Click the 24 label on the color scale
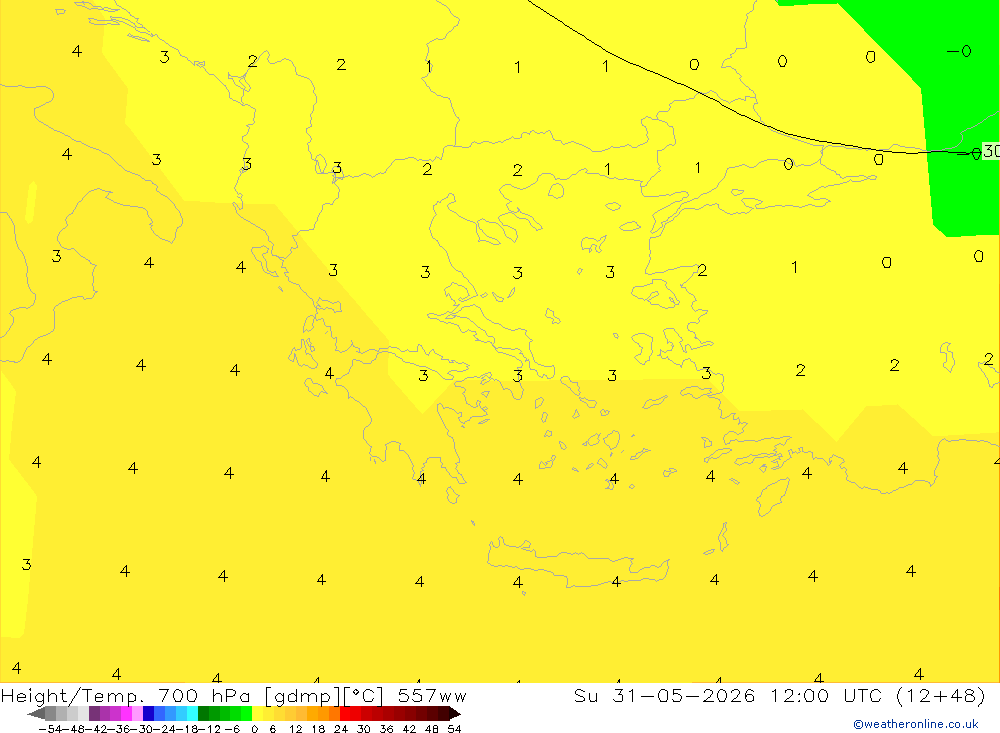The width and height of the screenshot is (1000, 733). pyautogui.click(x=341, y=729)
